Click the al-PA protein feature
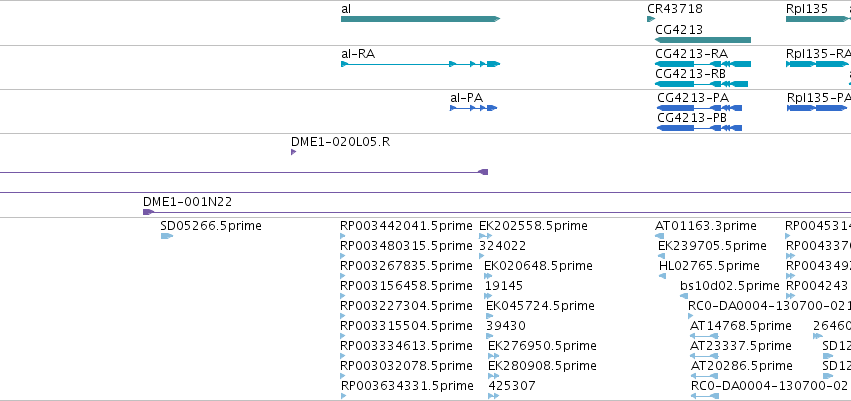851x401 pixels. tap(473, 108)
